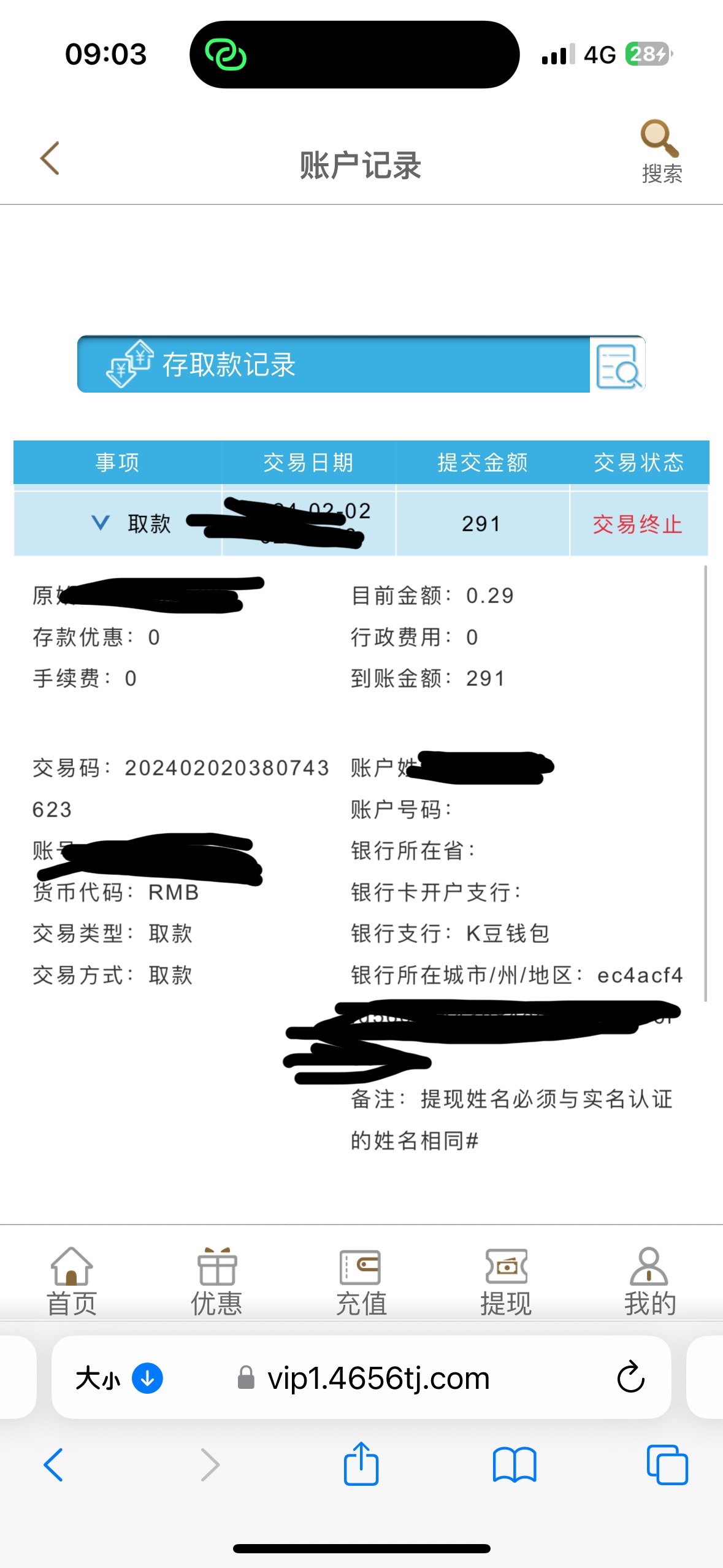Open Safari bookmarks book icon
This screenshot has height=1568, width=723.
[x=515, y=1465]
